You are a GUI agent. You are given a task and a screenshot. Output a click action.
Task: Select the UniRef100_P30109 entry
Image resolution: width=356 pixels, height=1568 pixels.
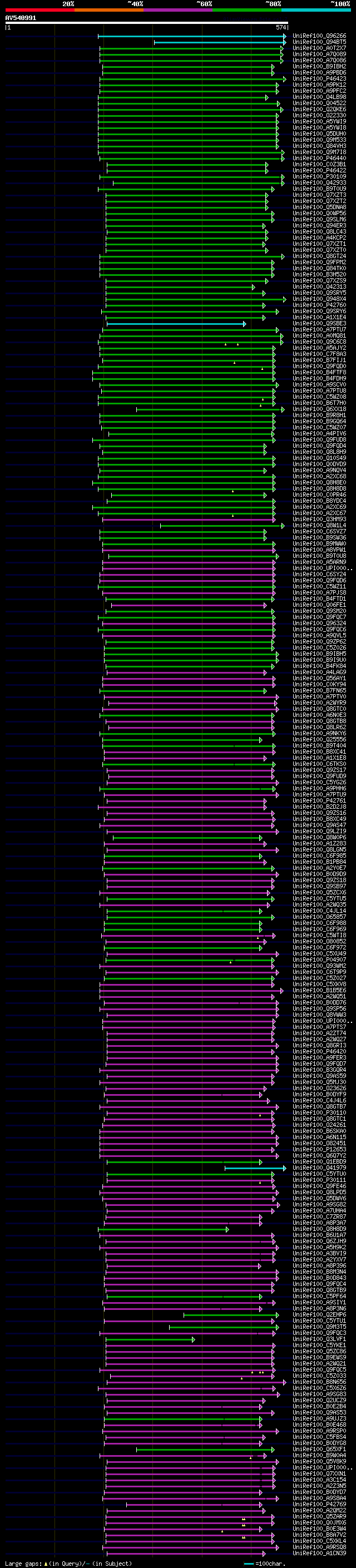pyautogui.click(x=319, y=177)
